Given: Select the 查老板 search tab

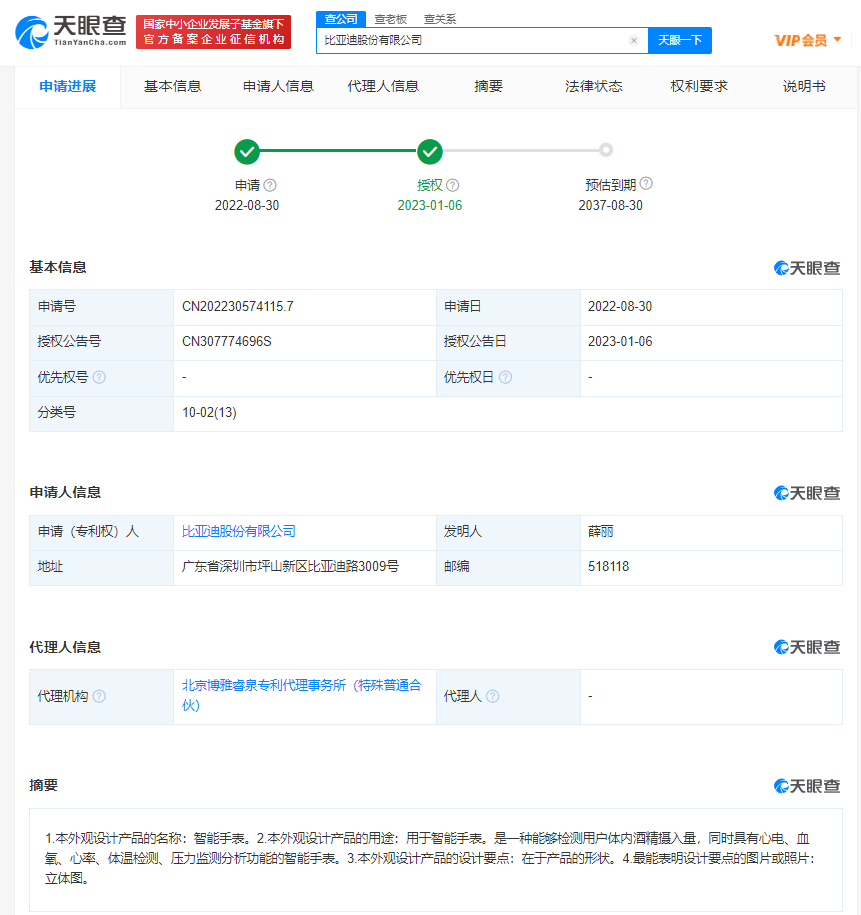Looking at the screenshot, I should click(391, 19).
